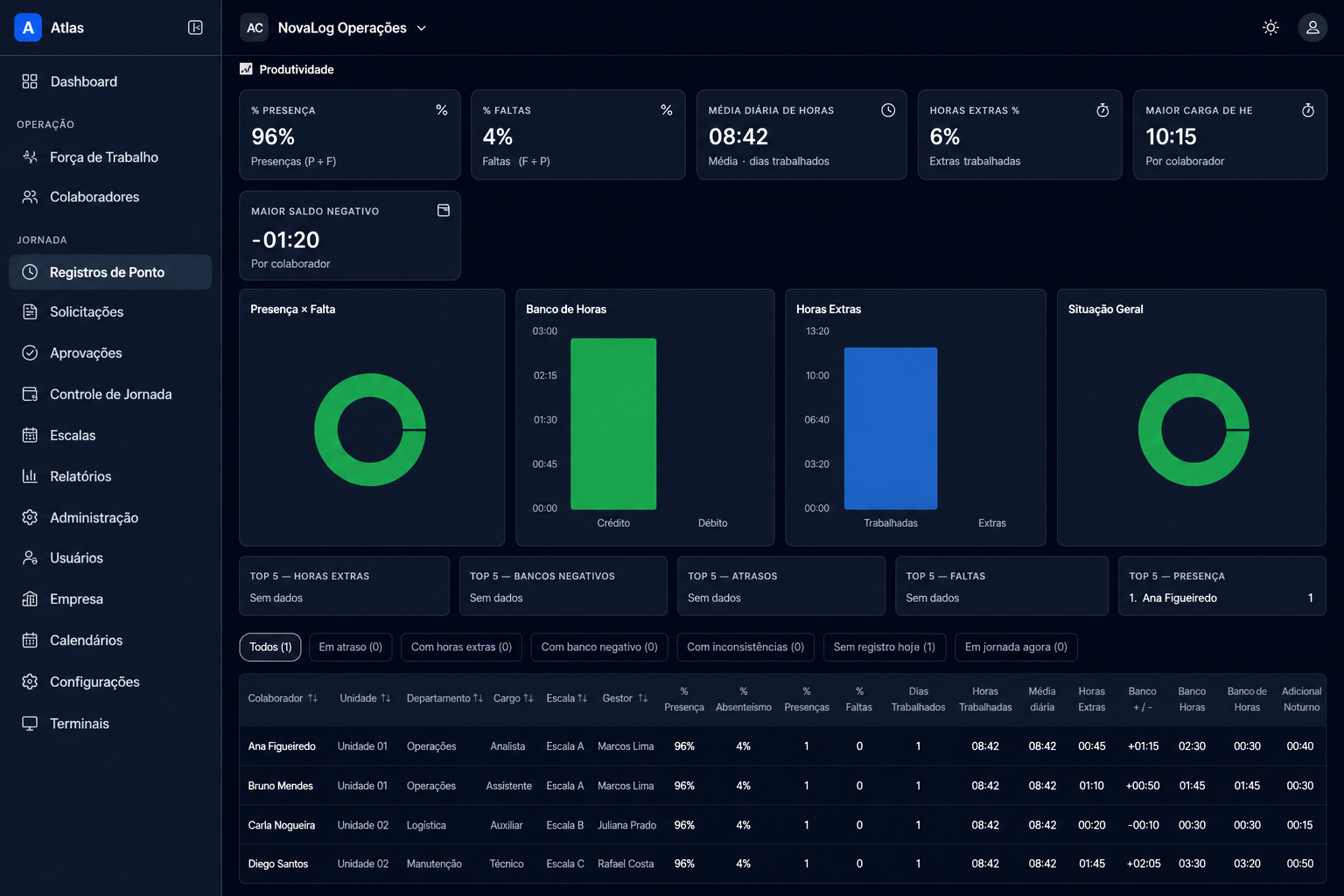Image resolution: width=1344 pixels, height=896 pixels.
Task: Click the Maior Saldo Negativo -01:20 value
Action: tap(285, 240)
